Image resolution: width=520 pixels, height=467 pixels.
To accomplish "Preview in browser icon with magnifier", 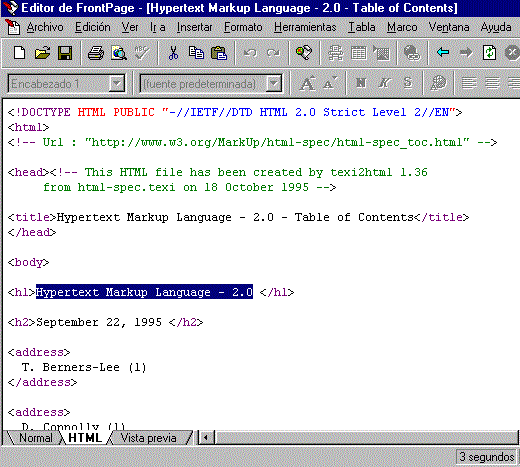I will coord(119,53).
